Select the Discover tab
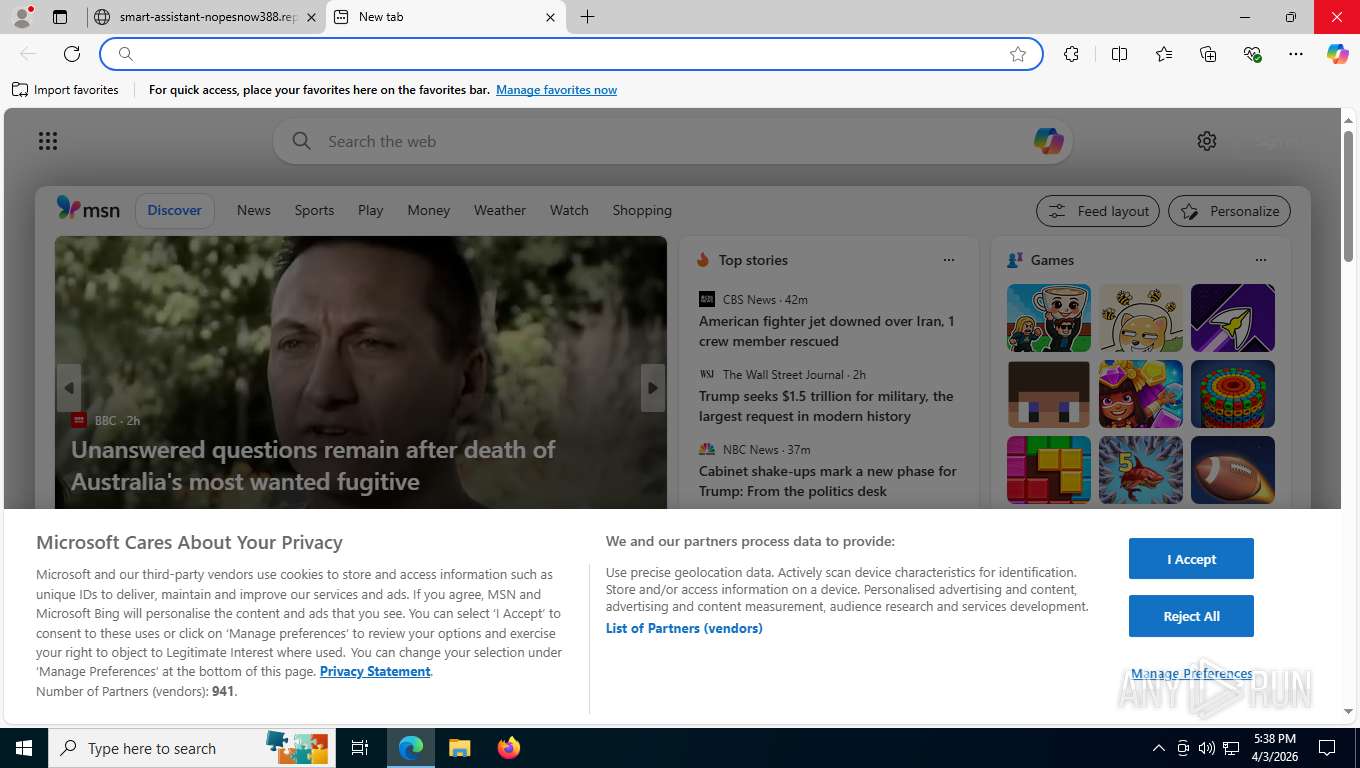 coord(175,210)
